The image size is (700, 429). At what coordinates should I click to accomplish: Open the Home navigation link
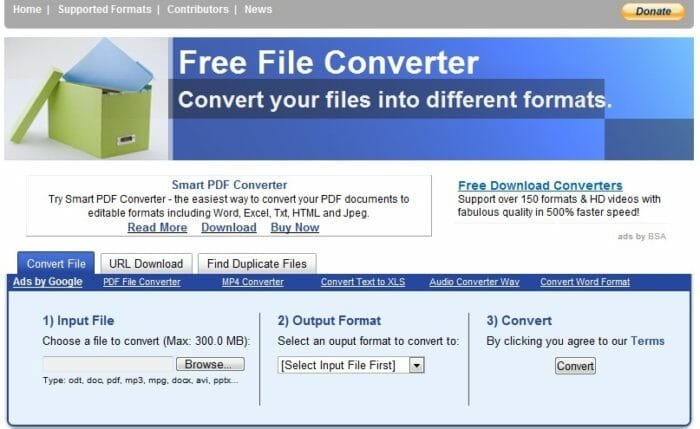[x=27, y=10]
